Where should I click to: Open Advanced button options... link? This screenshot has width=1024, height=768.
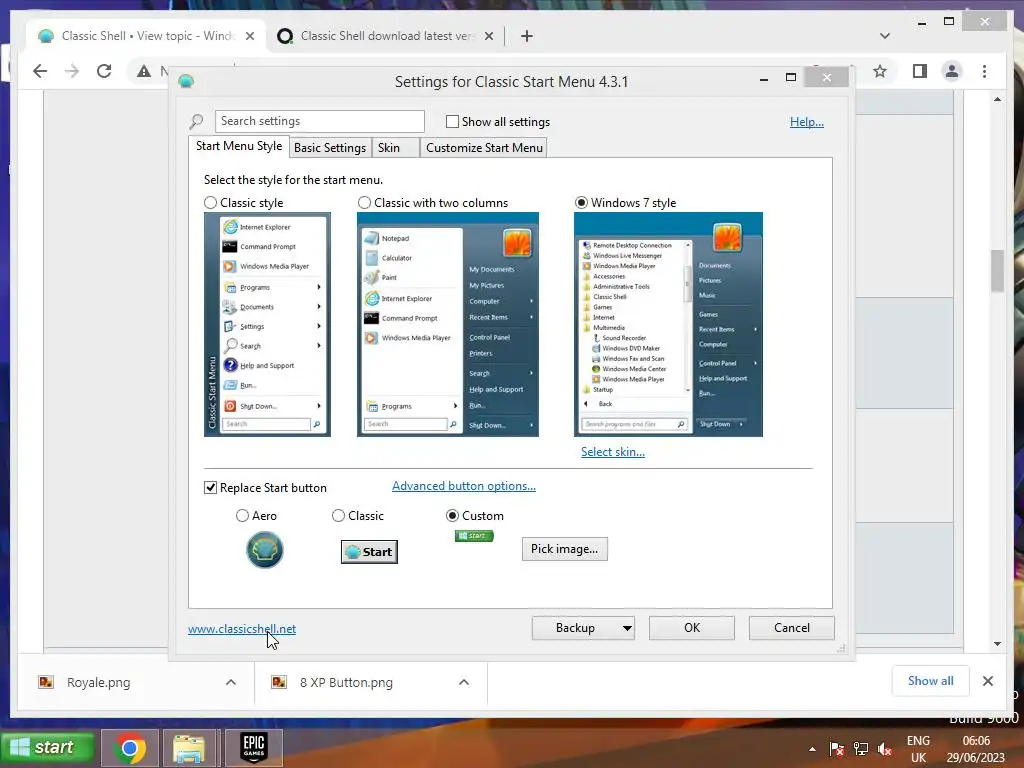coord(464,486)
